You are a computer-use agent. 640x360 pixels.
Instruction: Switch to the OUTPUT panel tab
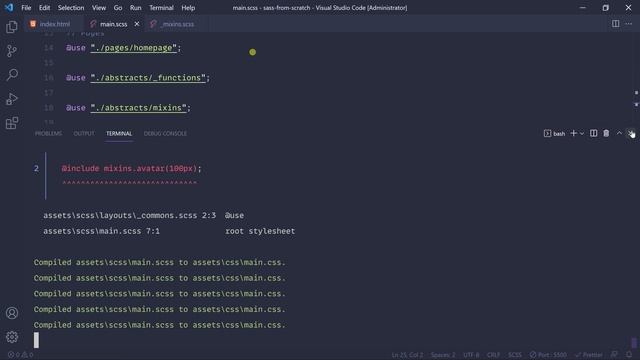[84, 133]
